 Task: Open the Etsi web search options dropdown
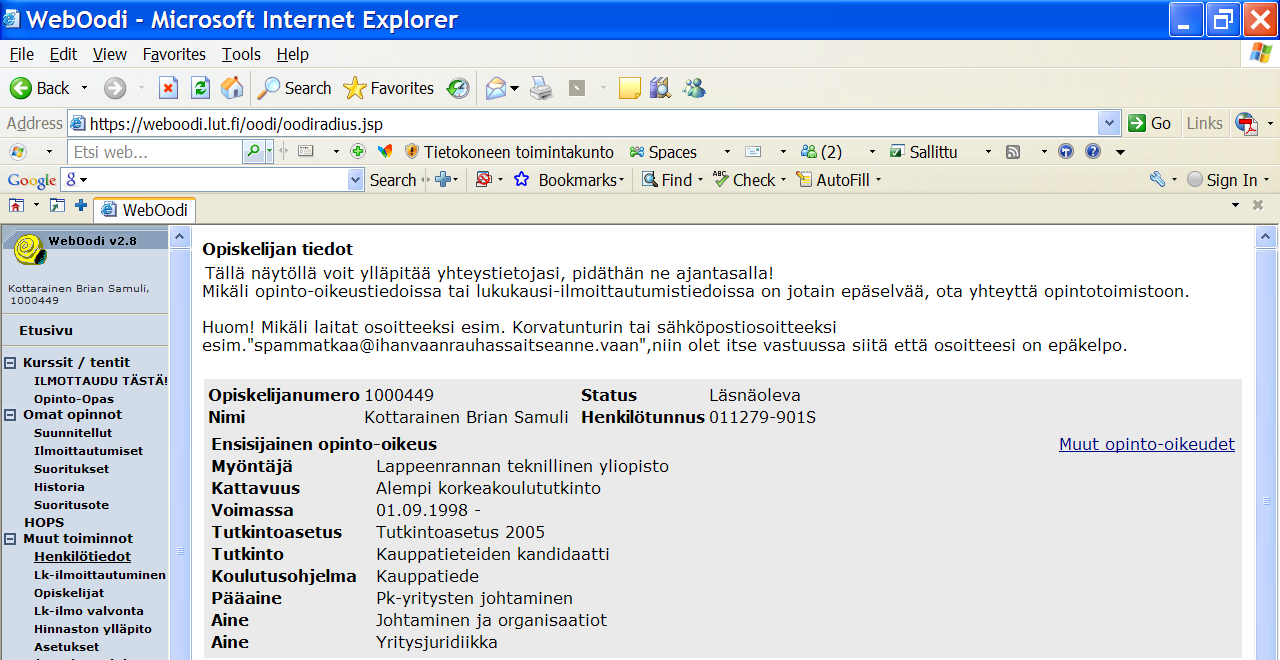coord(269,152)
